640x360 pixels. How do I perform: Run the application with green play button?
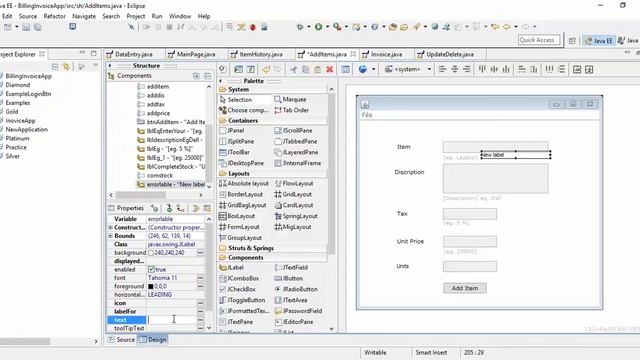pos(318,27)
